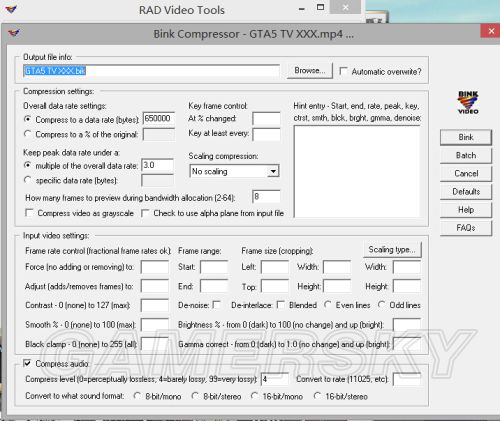Screen dimensions: 500x421
Task: Open the No scaling dropdown
Action: 234,171
